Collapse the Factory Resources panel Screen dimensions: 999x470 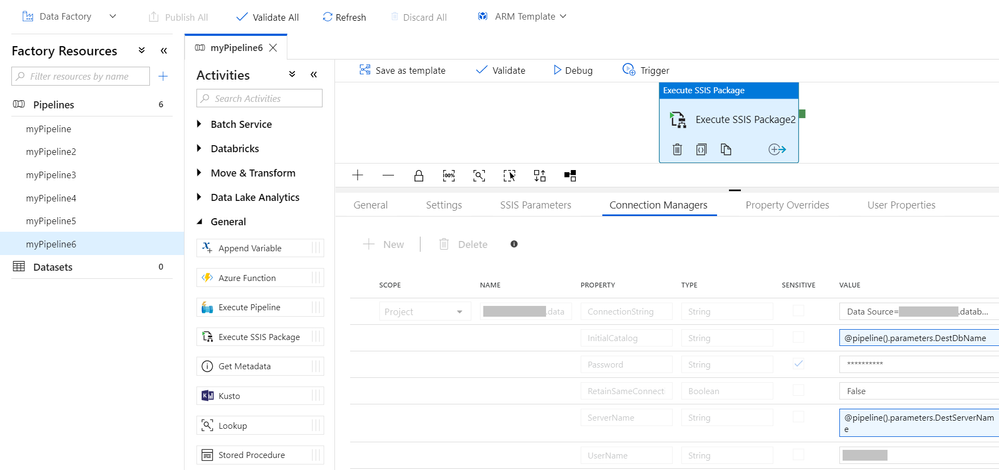164,51
